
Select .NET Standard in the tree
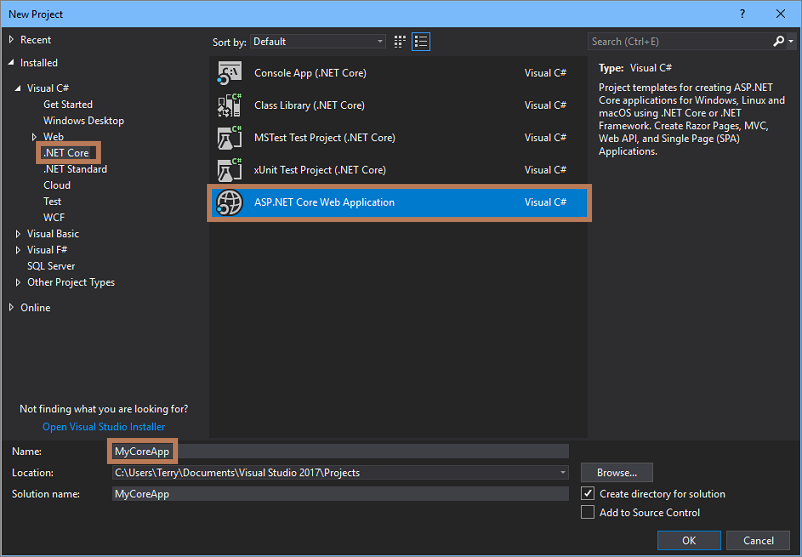pyautogui.click(x=75, y=169)
